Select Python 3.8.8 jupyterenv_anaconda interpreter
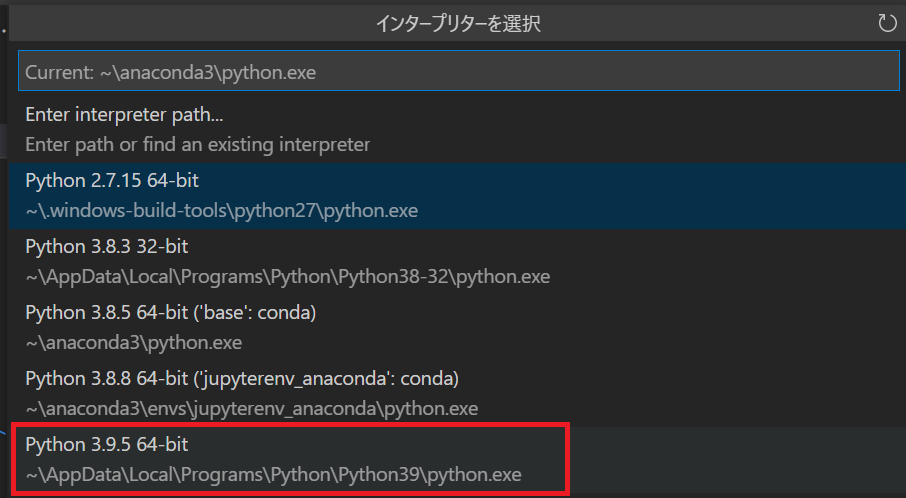Viewport: 906px width, 498px height. [x=457, y=393]
